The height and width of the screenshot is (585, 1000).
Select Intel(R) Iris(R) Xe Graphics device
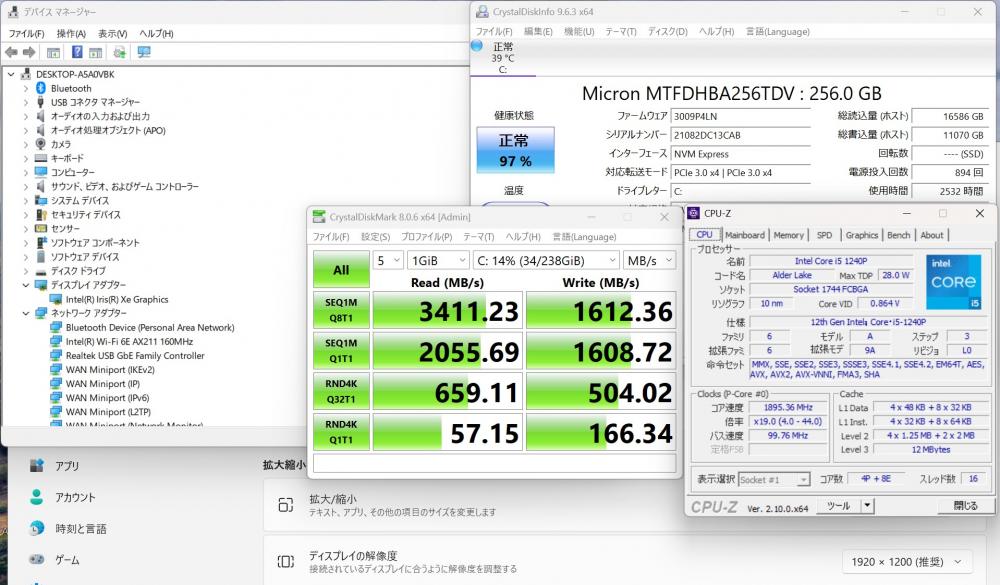[117, 299]
